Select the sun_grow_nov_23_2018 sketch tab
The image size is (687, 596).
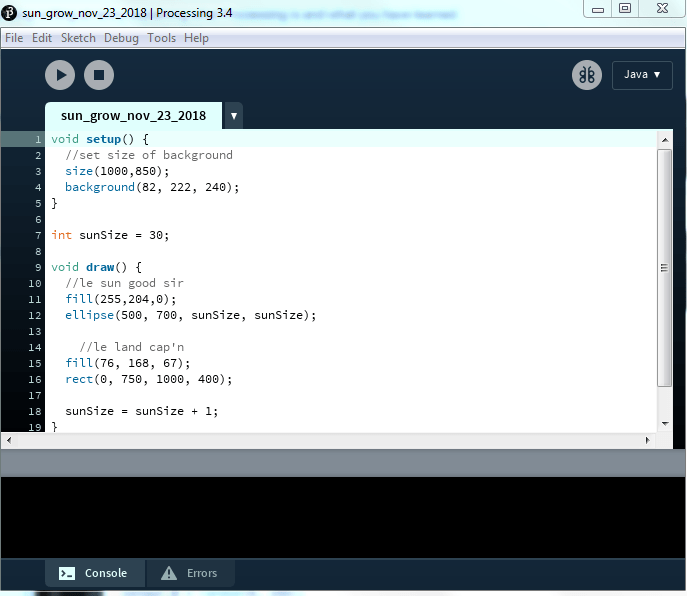[133, 116]
